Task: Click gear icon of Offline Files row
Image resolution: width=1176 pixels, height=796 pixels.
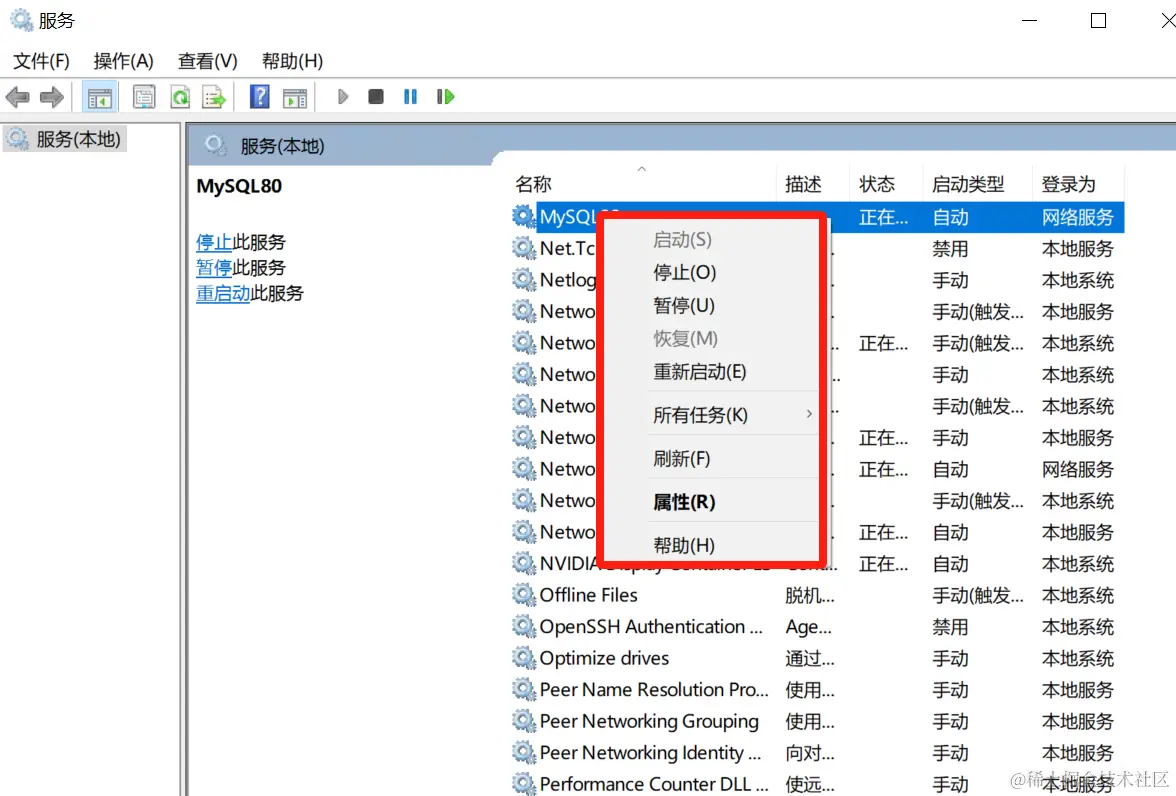Action: coord(524,595)
